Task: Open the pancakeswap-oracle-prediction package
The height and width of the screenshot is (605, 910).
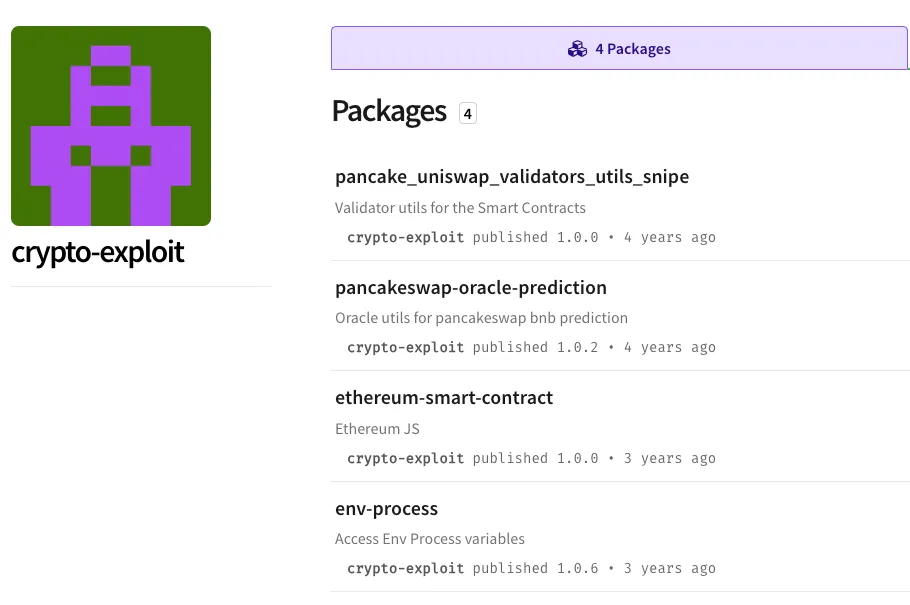Action: coord(471,288)
